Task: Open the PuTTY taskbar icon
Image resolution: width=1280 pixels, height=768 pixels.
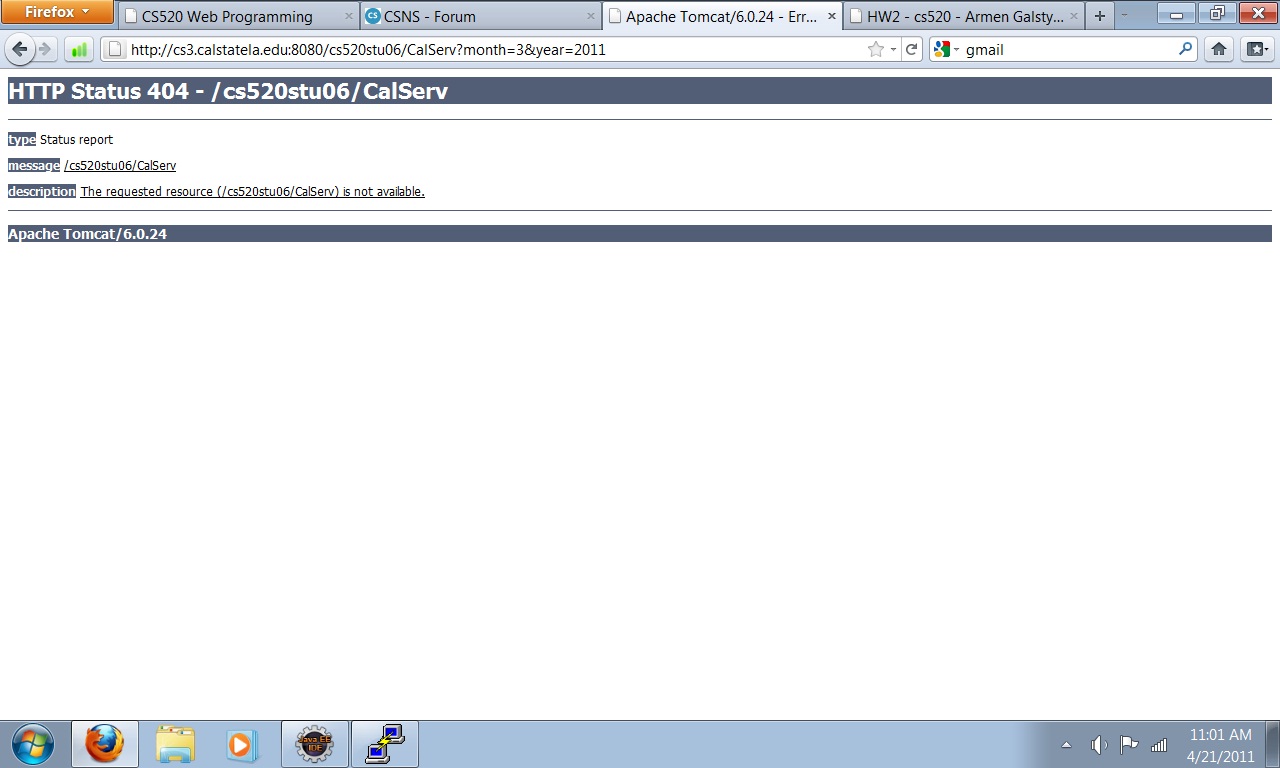Action: pos(385,744)
